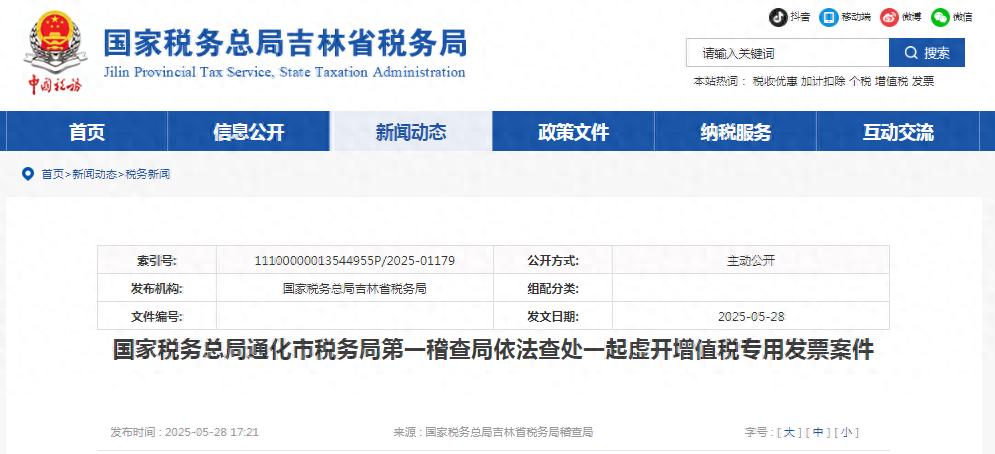The width and height of the screenshot is (995, 454).
Task: Select the 新闻动态 navigation tab
Action: coord(411,132)
